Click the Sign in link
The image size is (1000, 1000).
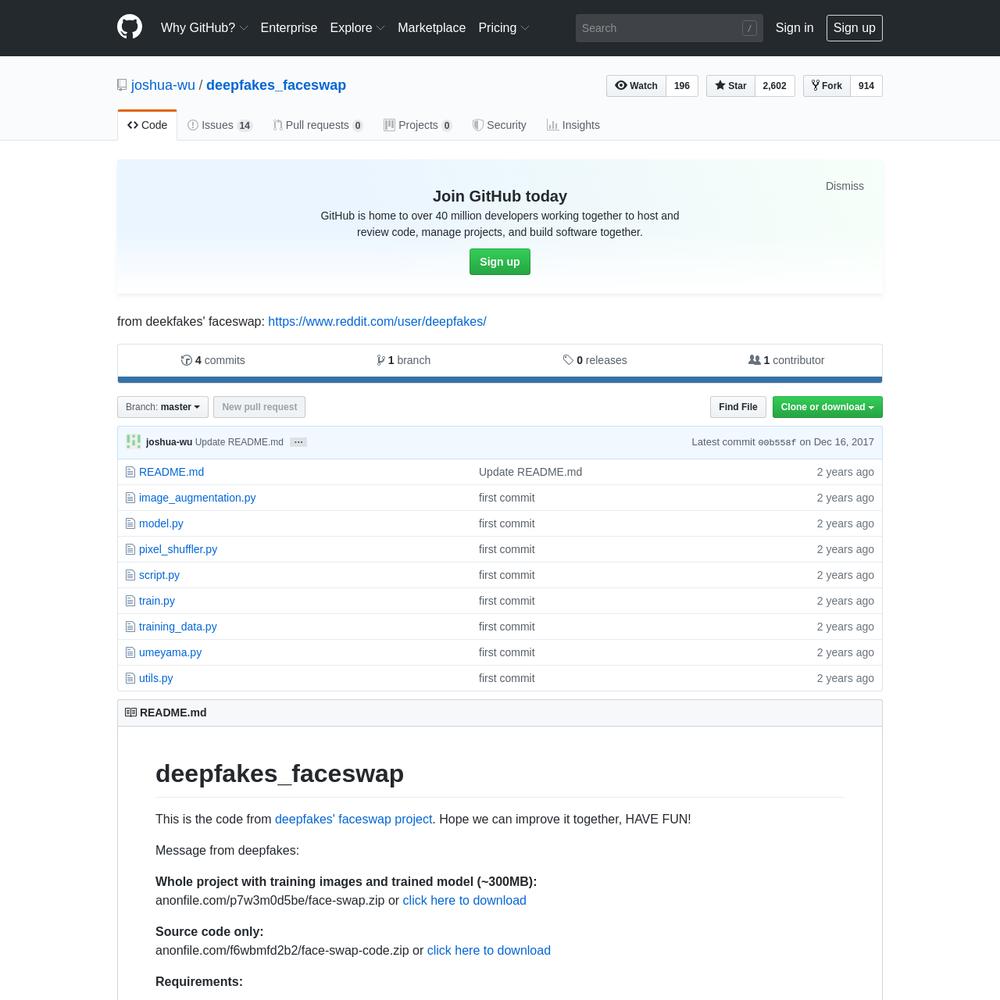[794, 27]
